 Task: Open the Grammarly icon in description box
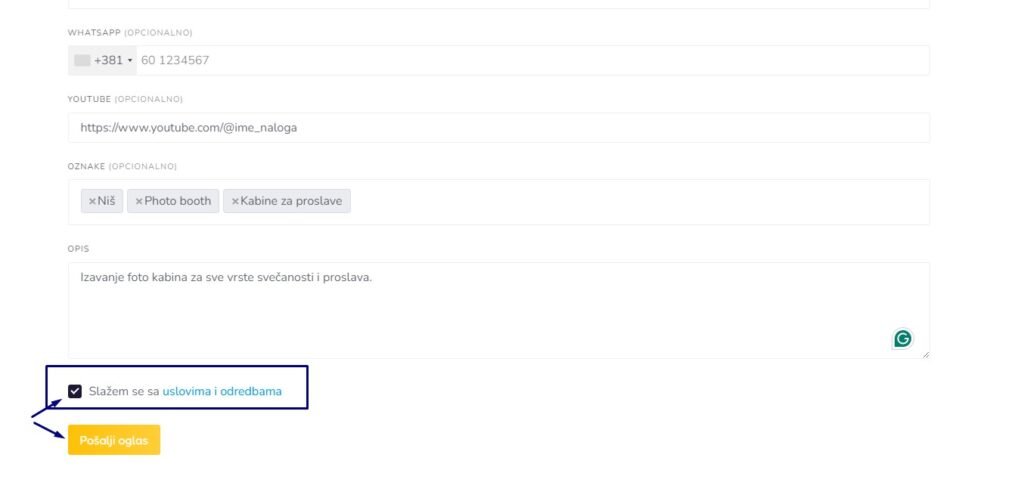(902, 339)
